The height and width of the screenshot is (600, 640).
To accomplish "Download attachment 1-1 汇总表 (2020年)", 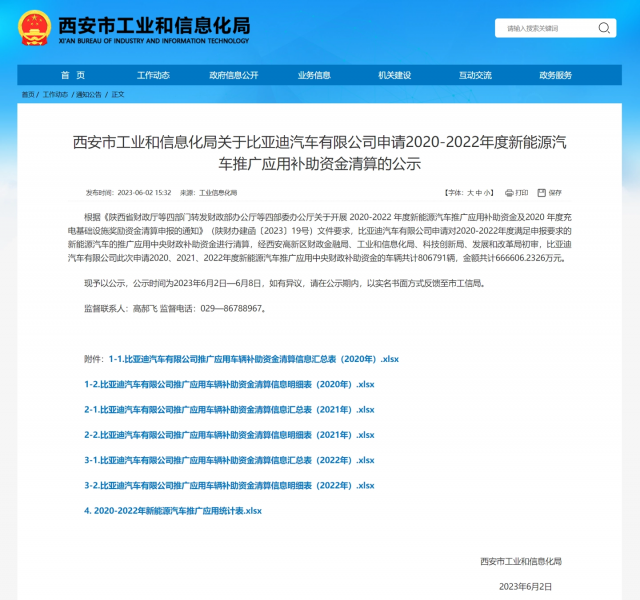I will point(253,359).
